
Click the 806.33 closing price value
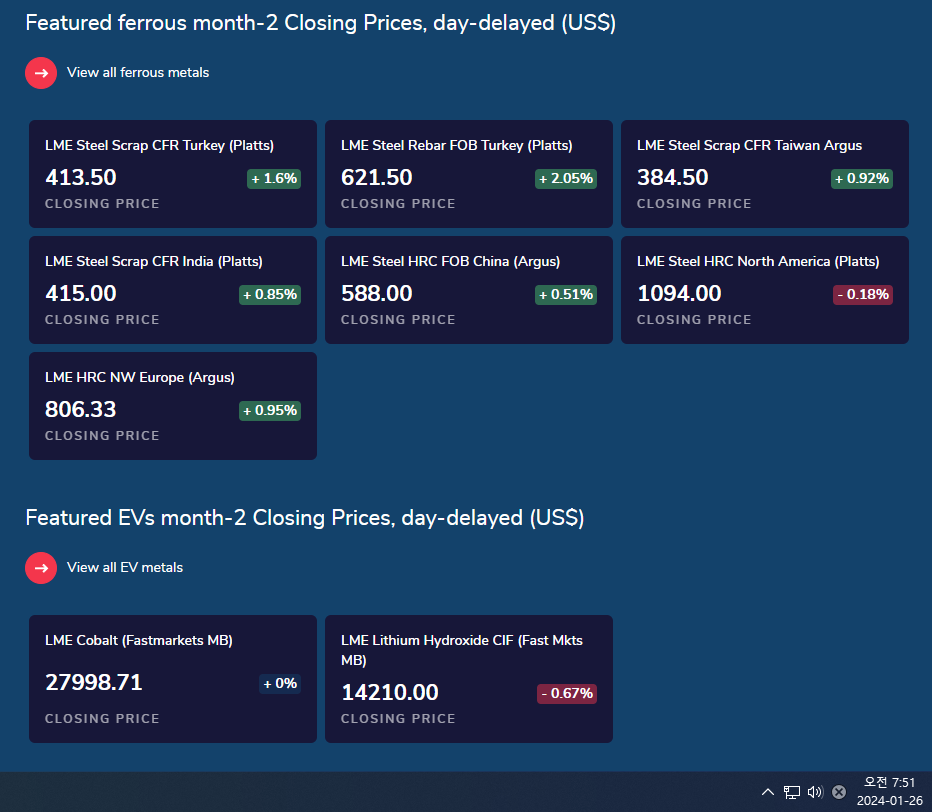click(81, 410)
